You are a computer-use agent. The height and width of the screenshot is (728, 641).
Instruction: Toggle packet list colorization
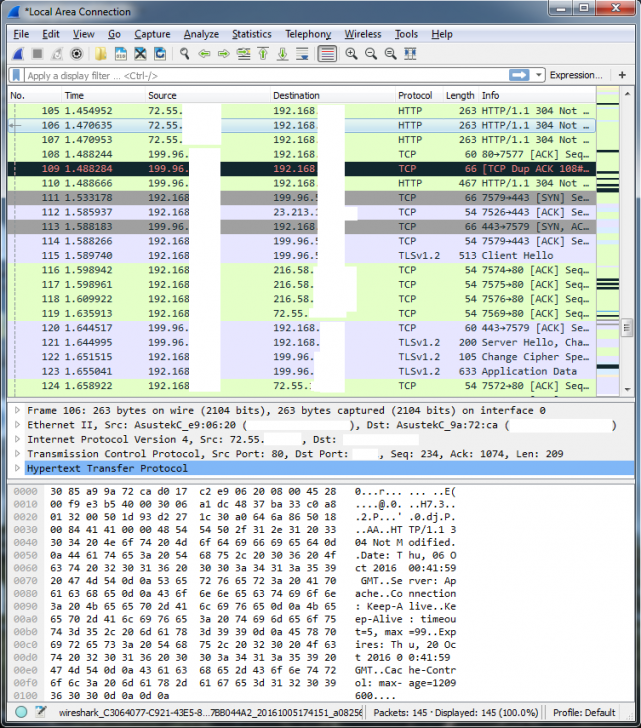click(x=327, y=54)
